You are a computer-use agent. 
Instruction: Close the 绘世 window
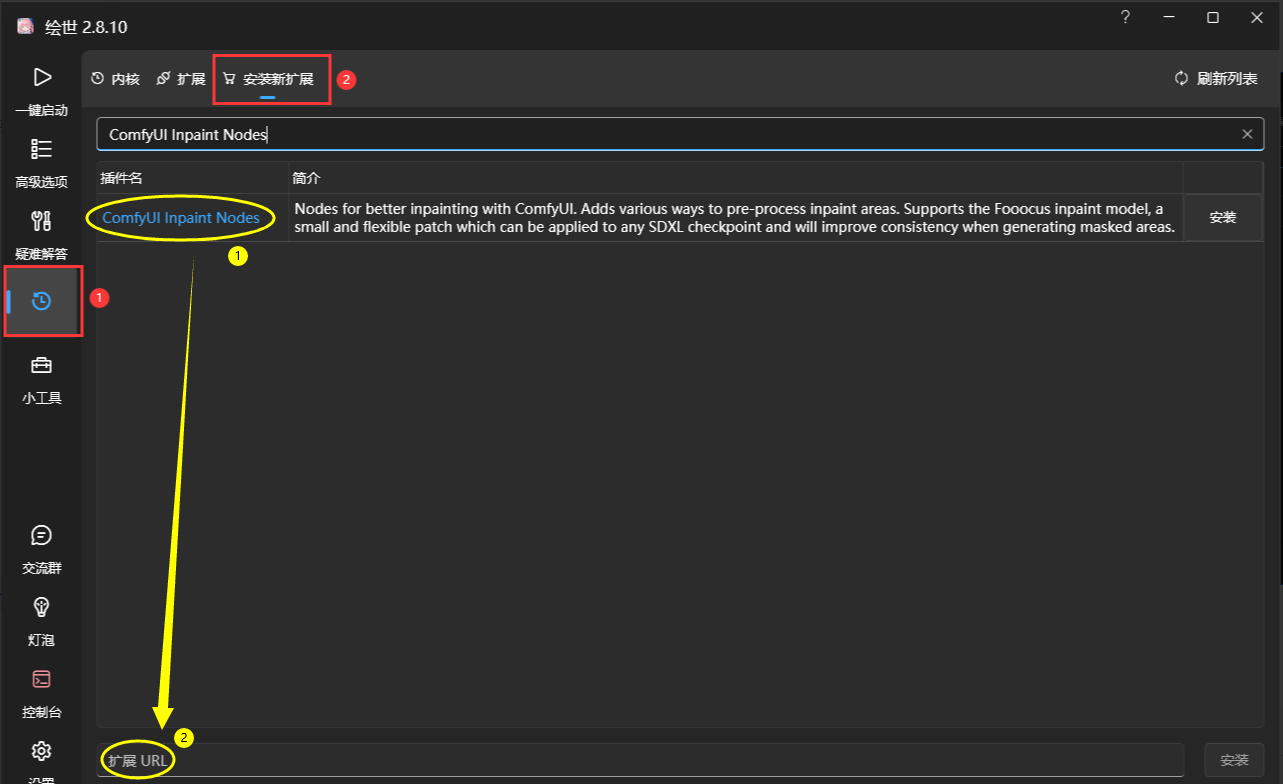pos(1257,17)
